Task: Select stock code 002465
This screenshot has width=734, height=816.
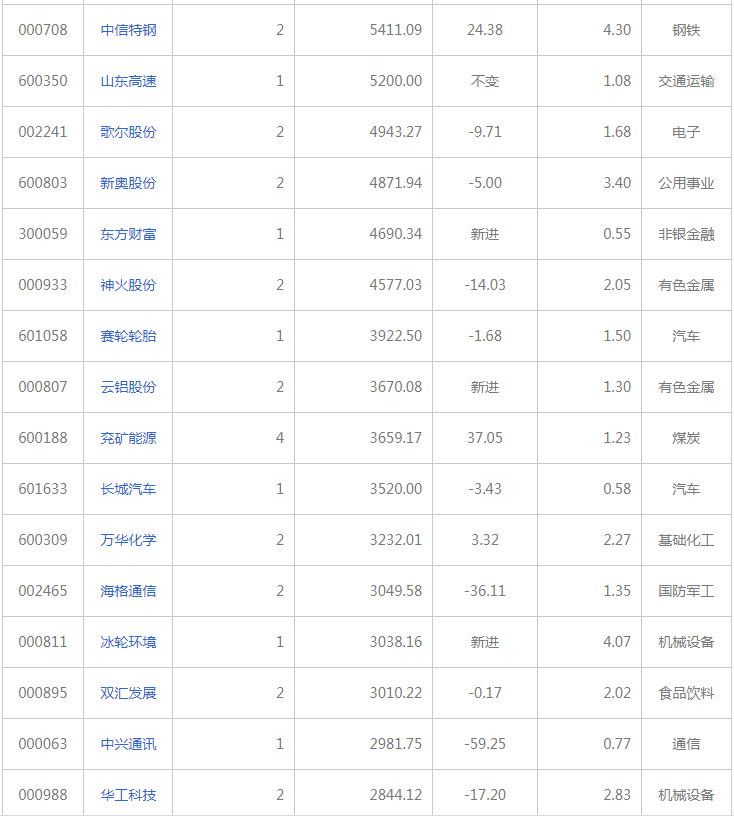Action: coord(43,591)
